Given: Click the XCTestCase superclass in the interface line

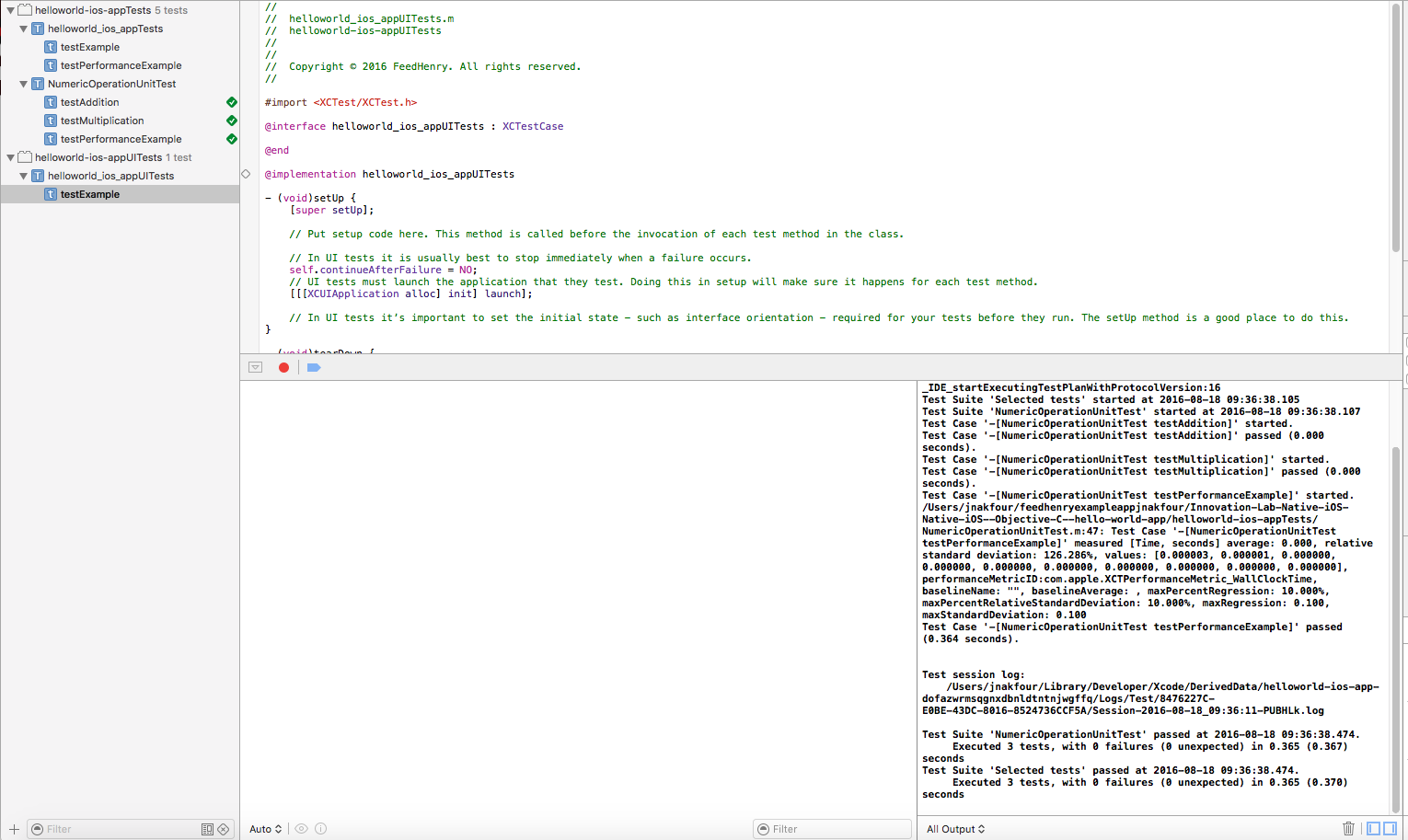Looking at the screenshot, I should [x=533, y=126].
